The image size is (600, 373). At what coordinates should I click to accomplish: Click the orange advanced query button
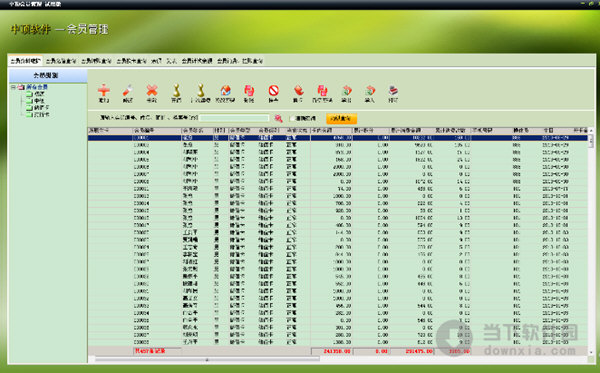click(341, 119)
